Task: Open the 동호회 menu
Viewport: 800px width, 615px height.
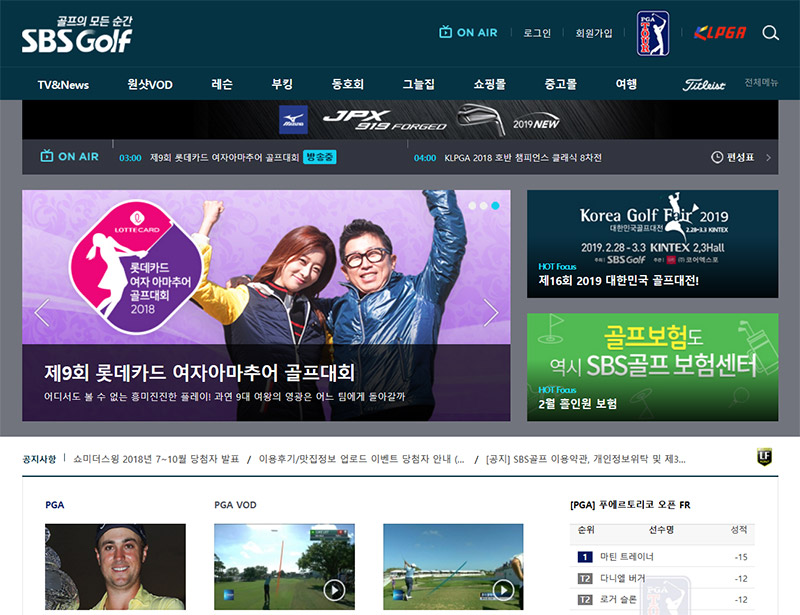Action: tap(347, 84)
